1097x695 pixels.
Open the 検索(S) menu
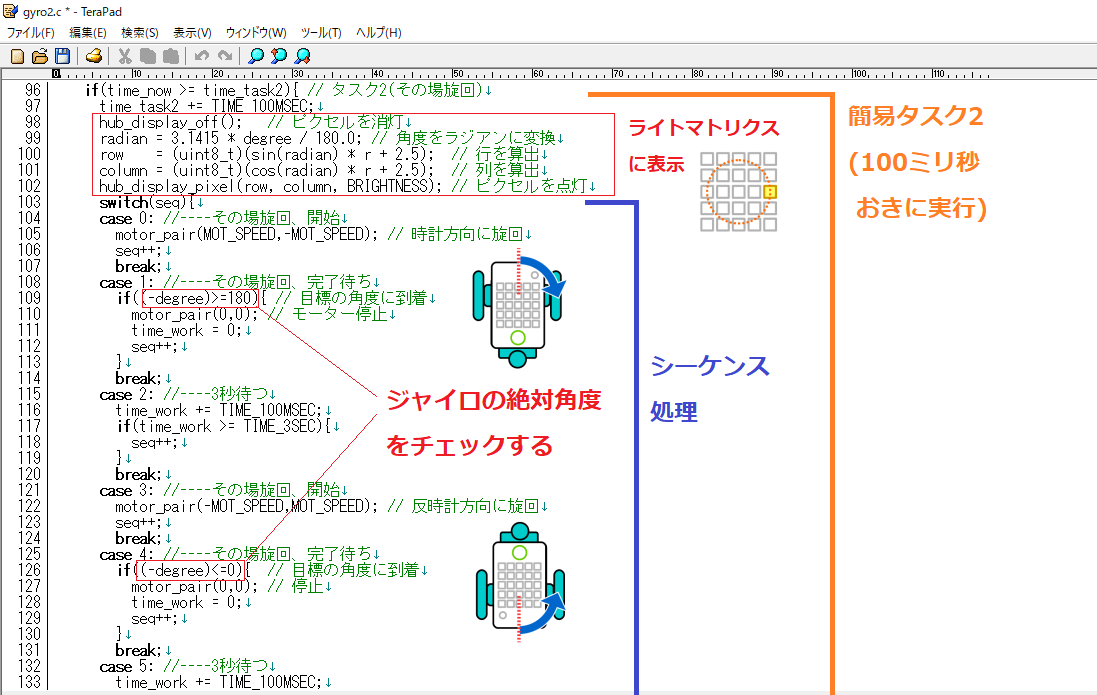point(140,33)
